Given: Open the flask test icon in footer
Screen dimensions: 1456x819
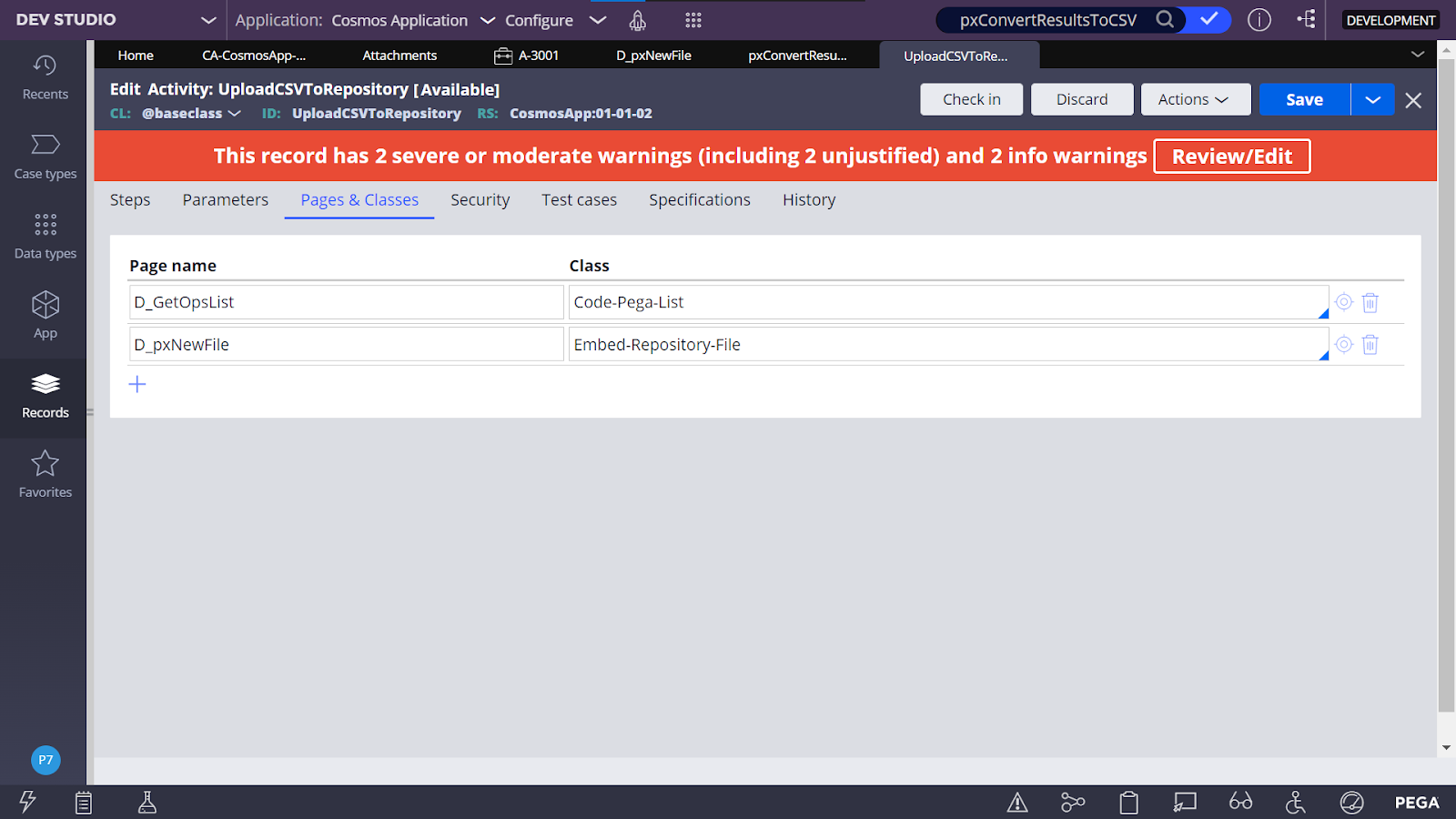Looking at the screenshot, I should point(147,802).
